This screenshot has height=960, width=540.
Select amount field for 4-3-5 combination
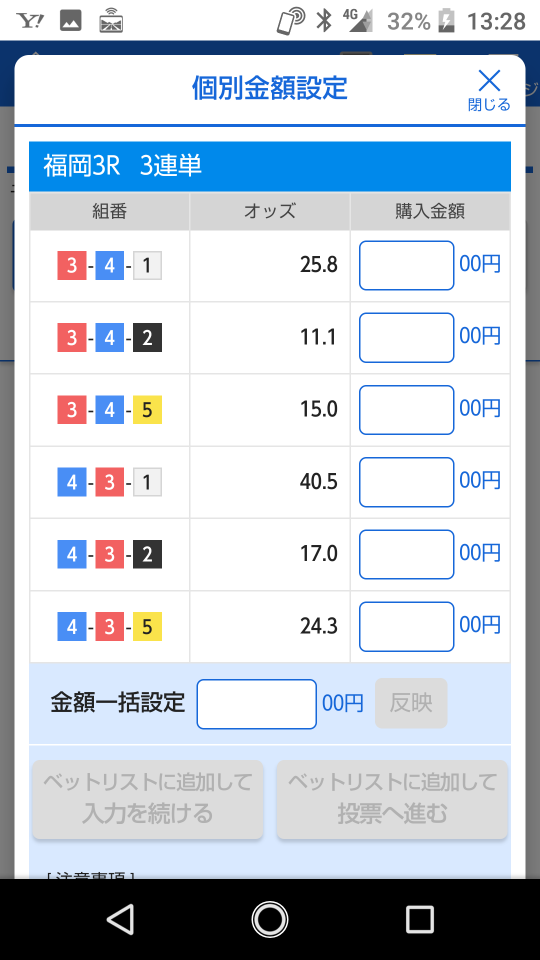tap(407, 626)
